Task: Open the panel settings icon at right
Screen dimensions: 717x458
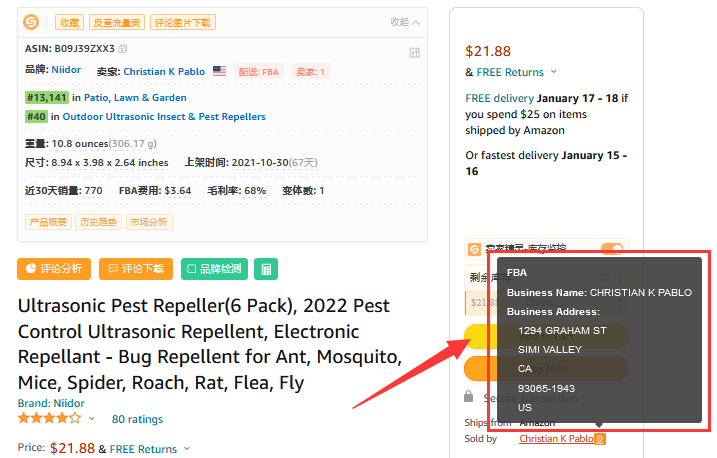Action: point(415,52)
